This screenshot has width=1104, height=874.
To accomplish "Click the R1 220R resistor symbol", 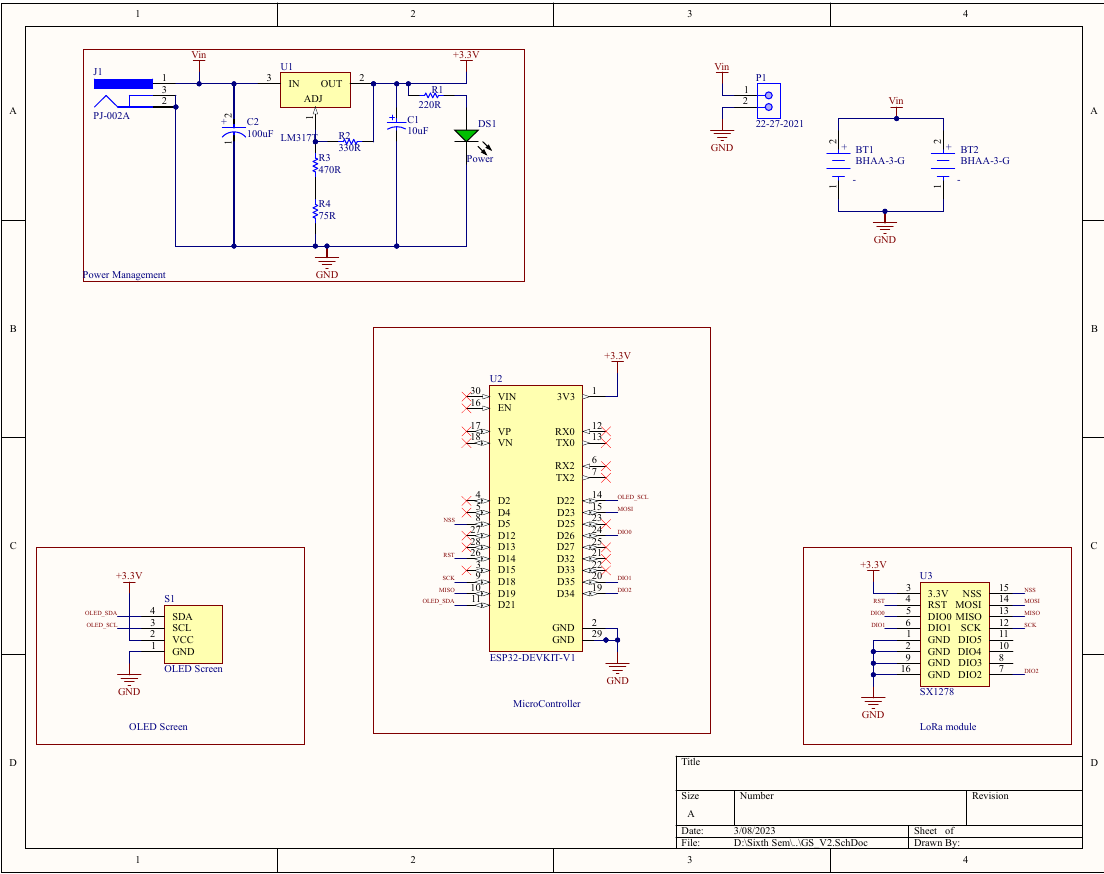I will 430,93.
